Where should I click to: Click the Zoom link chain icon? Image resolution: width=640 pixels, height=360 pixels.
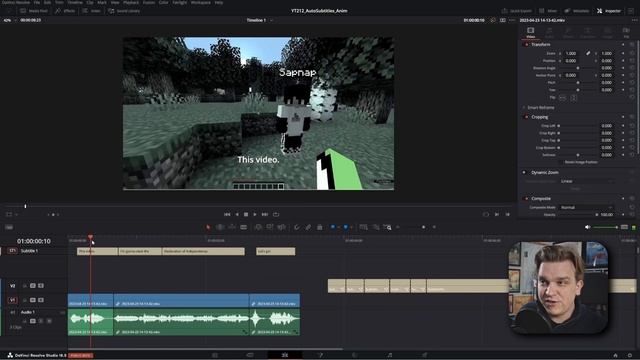[588, 53]
